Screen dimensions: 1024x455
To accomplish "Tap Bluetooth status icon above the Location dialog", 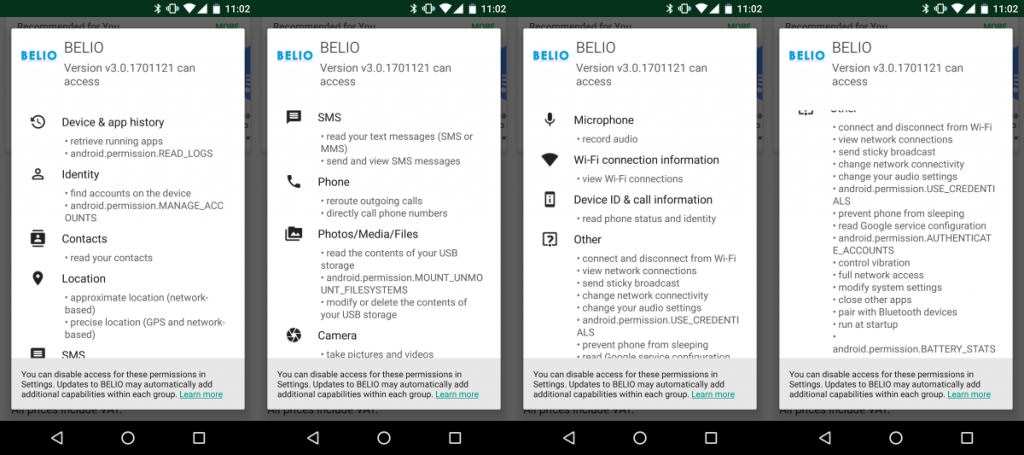I will click(157, 8).
